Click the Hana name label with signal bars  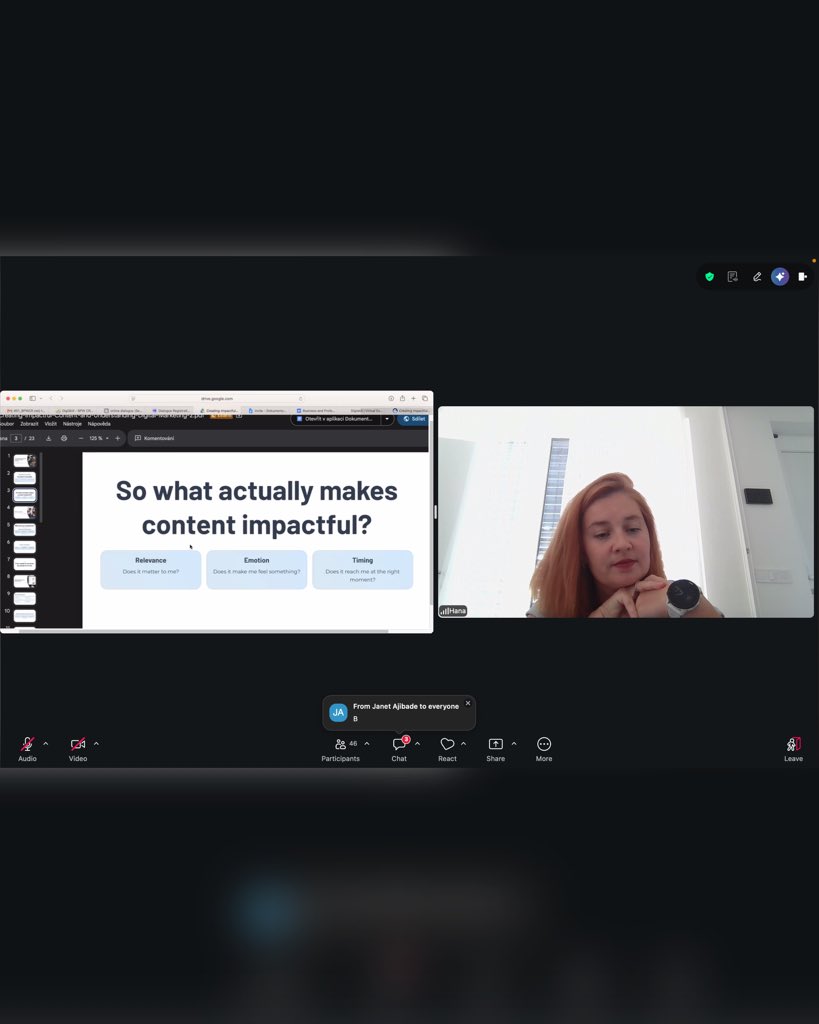(x=453, y=611)
